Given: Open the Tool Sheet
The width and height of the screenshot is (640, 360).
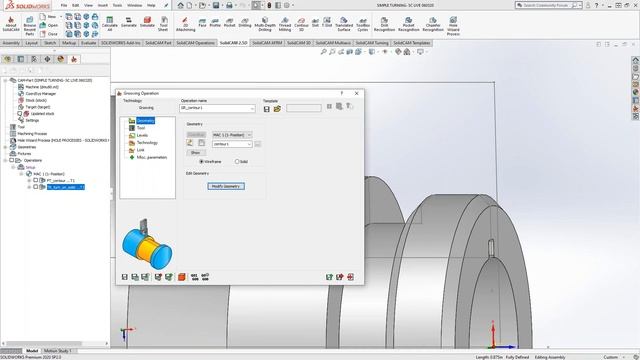Looking at the screenshot, I should (163, 24).
